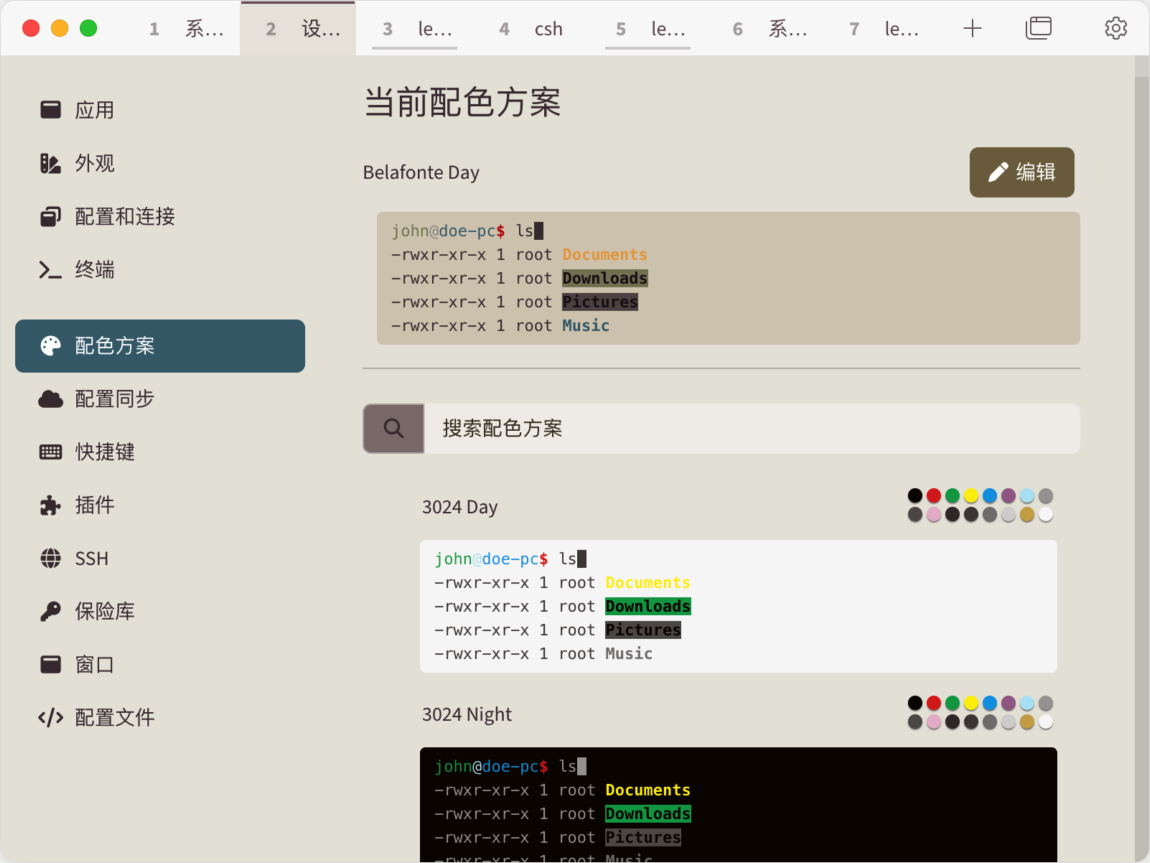Viewport: 1150px width, 863px height.
Task: Open the 应用 settings section icon
Action: tap(51, 110)
